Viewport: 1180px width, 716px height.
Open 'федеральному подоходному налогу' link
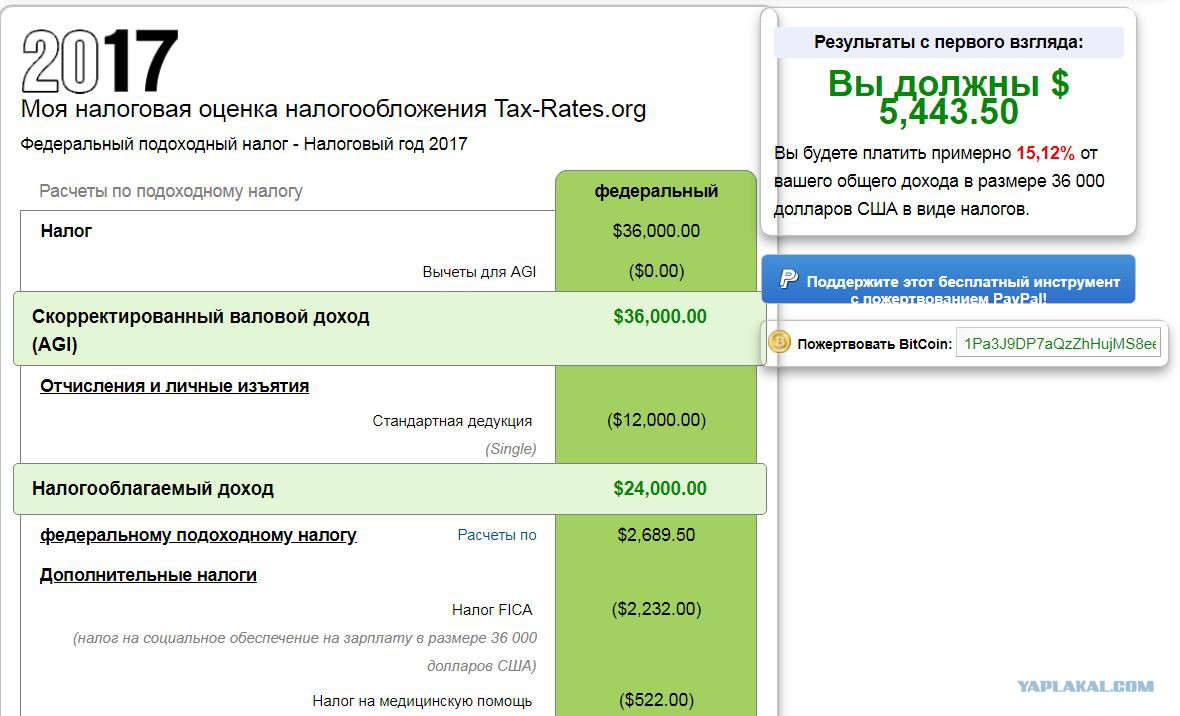(x=198, y=535)
